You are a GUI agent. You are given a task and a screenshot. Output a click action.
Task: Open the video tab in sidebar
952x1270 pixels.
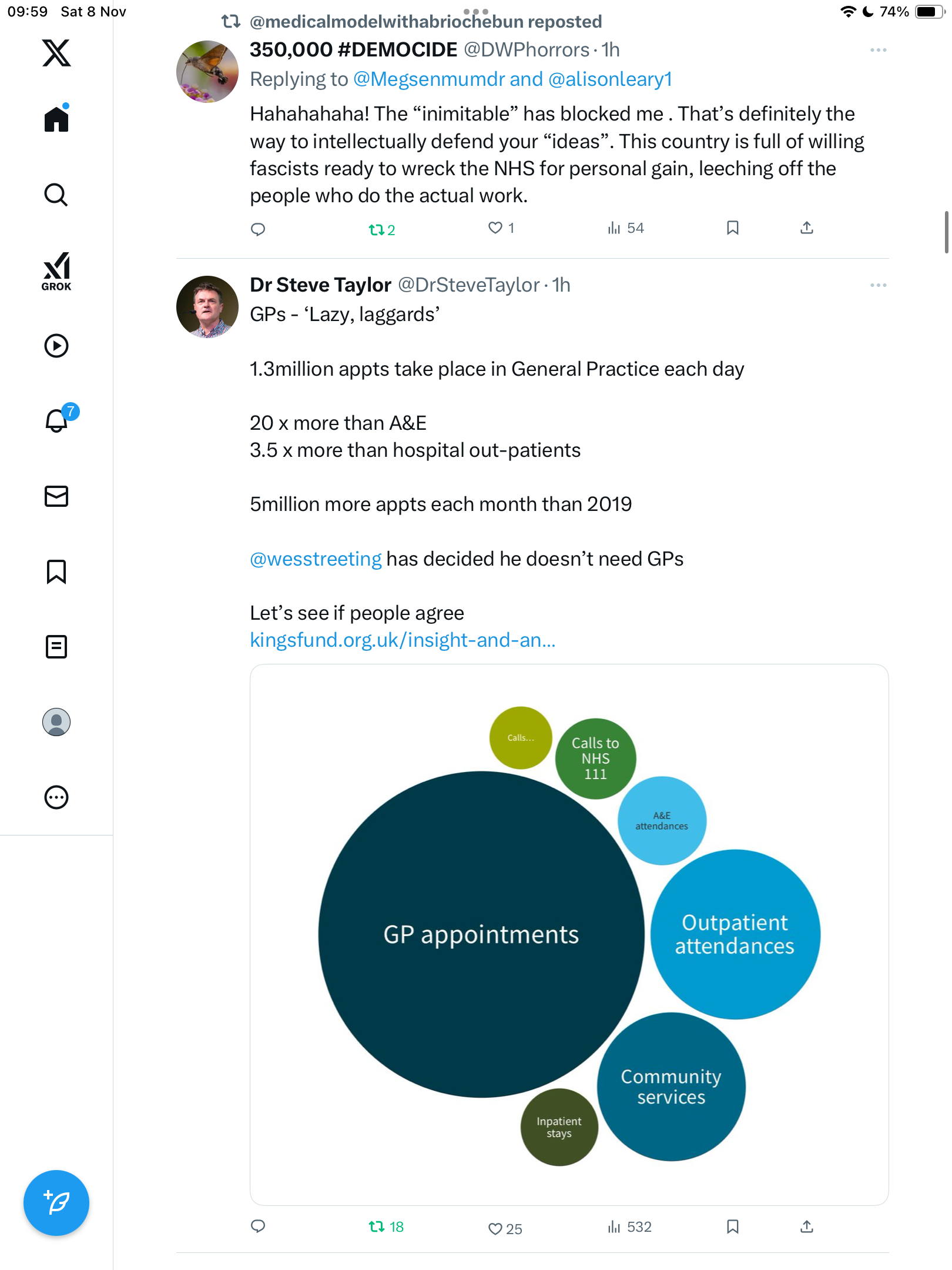point(56,346)
